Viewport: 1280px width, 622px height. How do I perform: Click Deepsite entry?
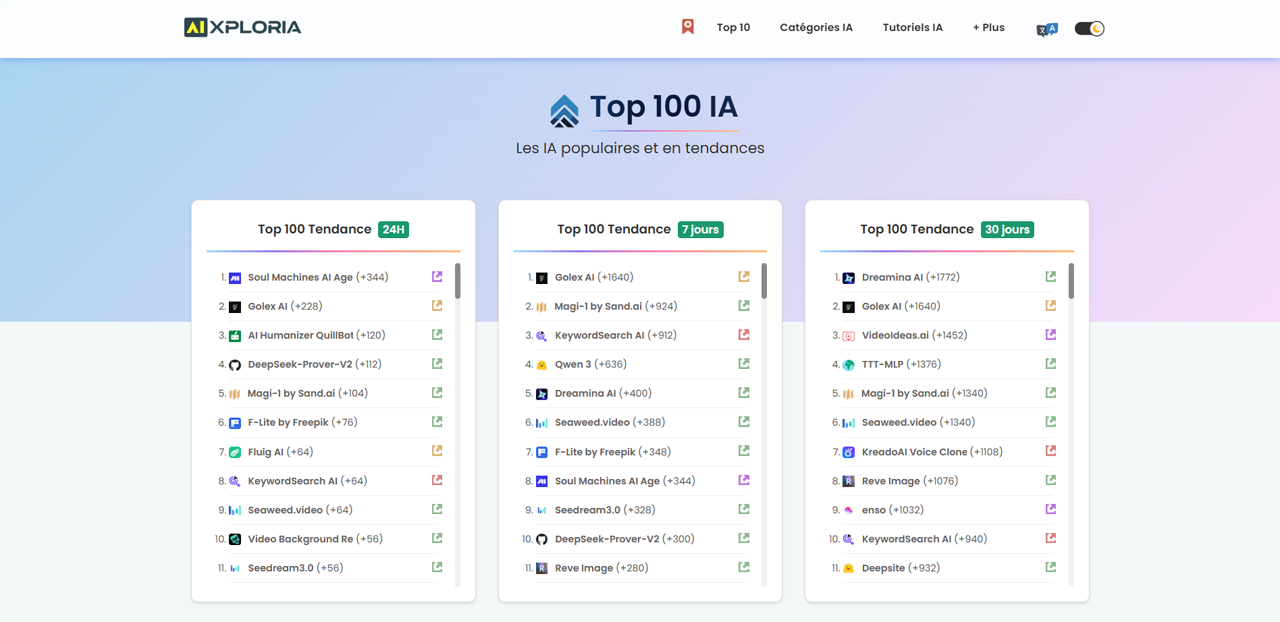click(883, 568)
